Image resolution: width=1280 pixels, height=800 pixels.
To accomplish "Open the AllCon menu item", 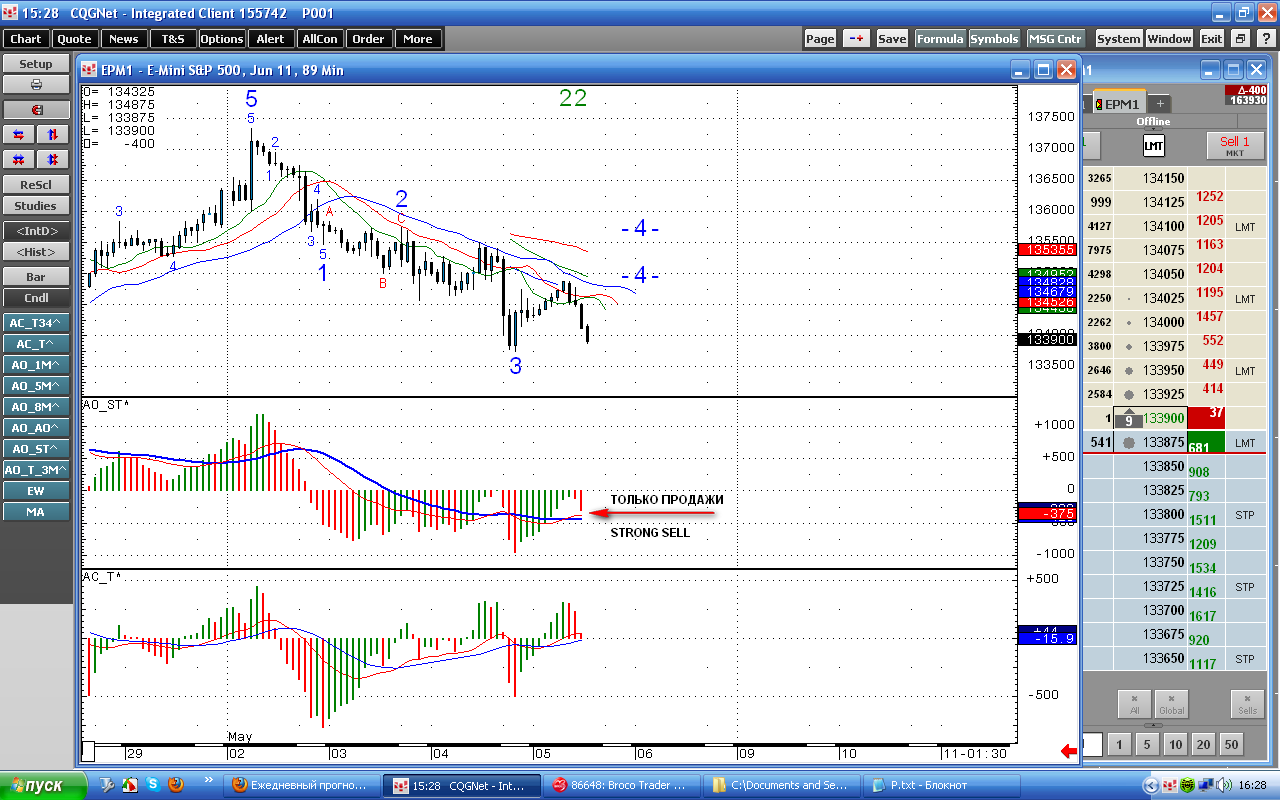I will click(x=320, y=39).
